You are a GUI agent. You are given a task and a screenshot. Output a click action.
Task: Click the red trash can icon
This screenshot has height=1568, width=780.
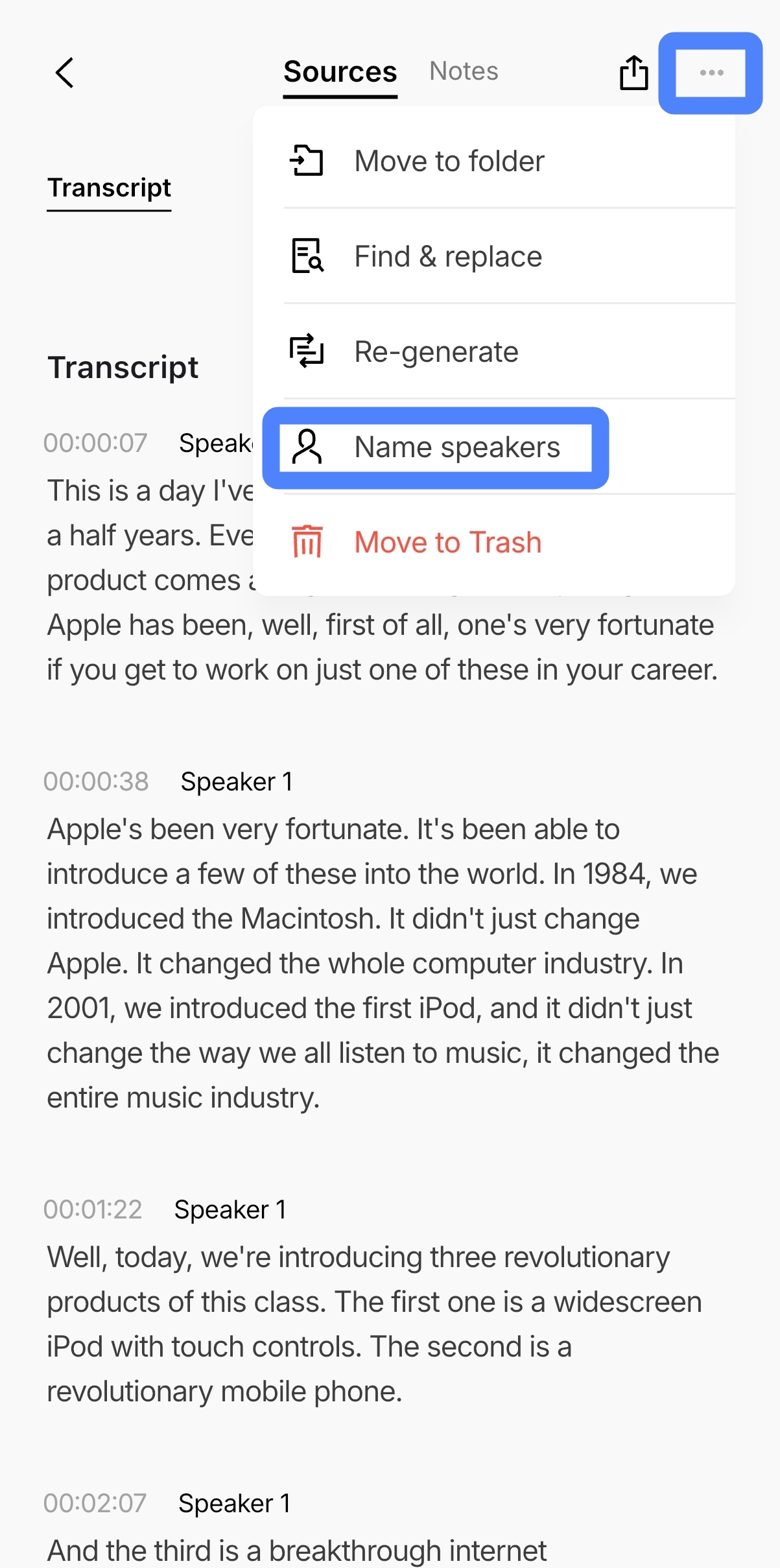coord(307,541)
